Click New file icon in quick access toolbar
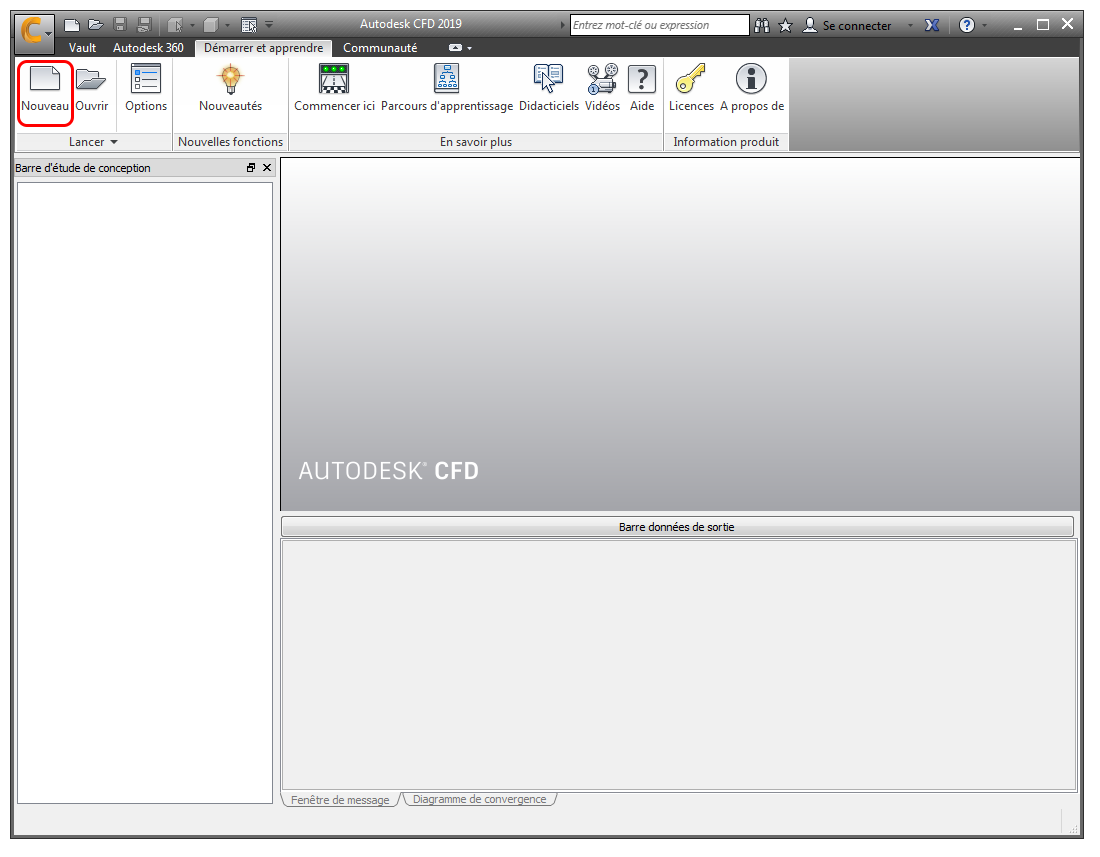The height and width of the screenshot is (857, 1100). point(72,25)
